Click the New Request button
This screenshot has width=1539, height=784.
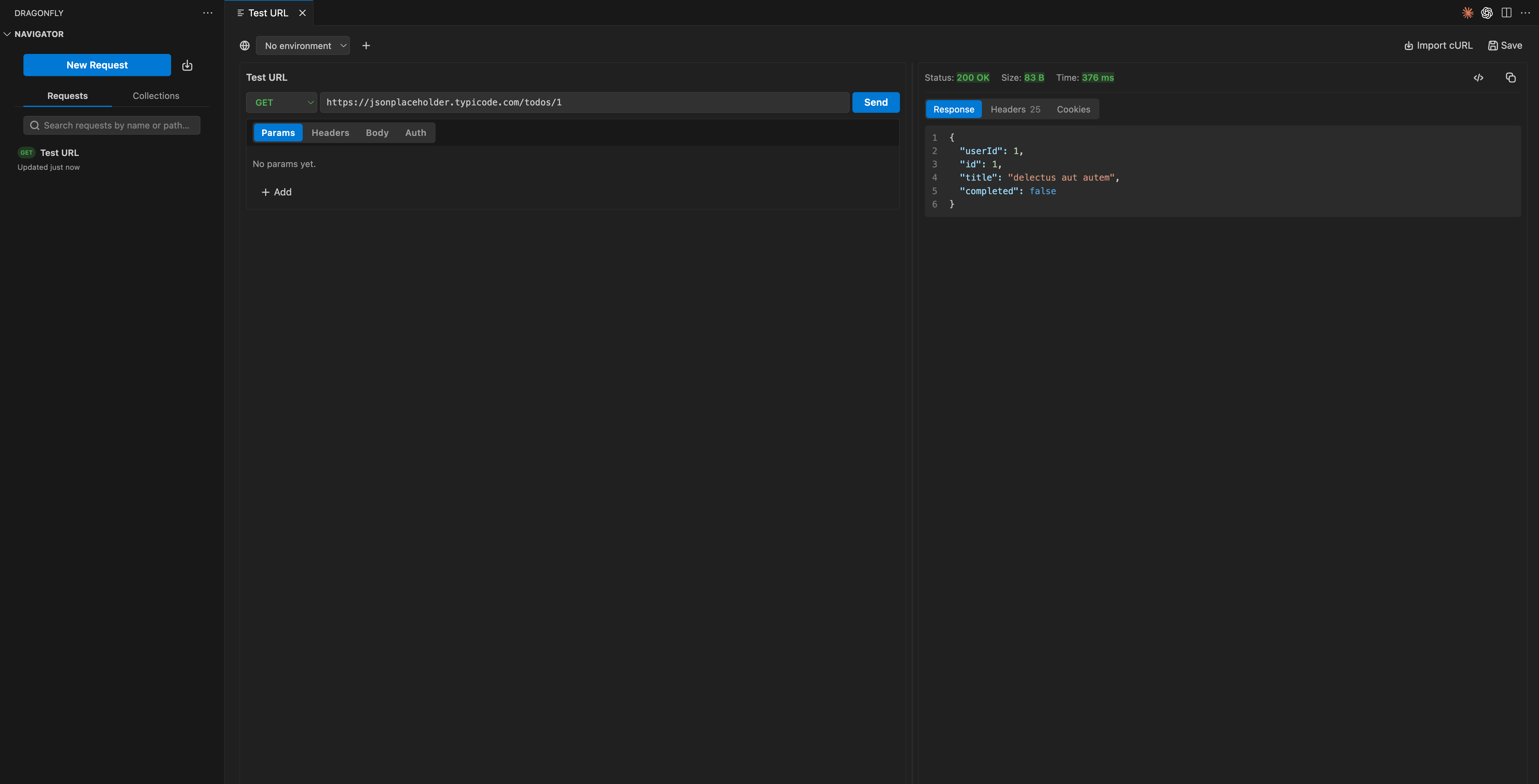point(97,65)
